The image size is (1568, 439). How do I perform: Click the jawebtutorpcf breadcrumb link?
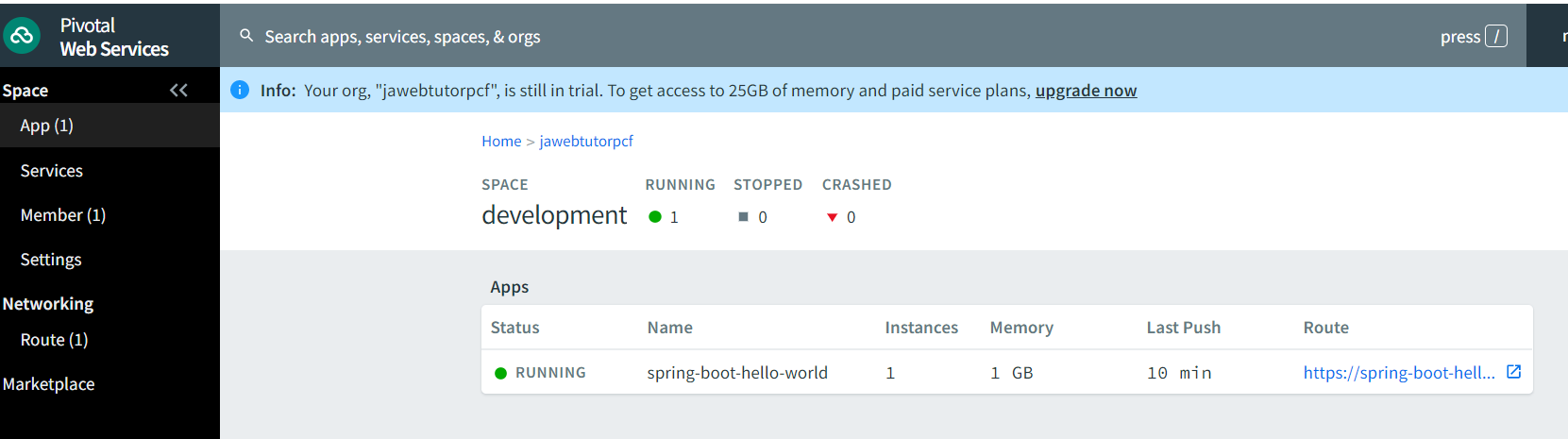(x=586, y=141)
